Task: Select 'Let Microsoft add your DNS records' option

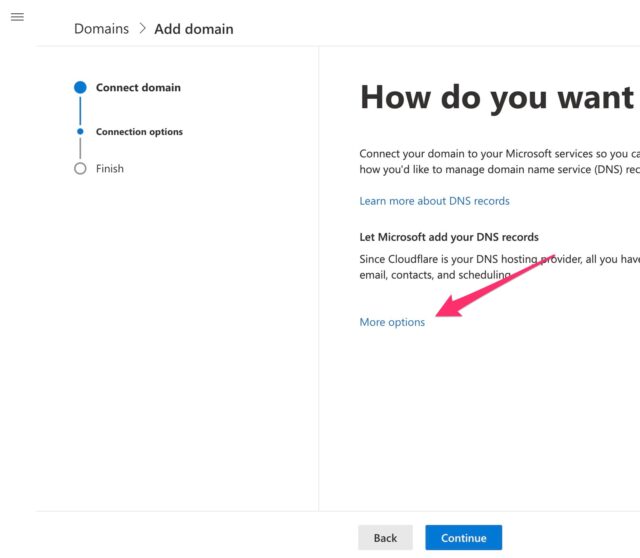Action: [449, 237]
